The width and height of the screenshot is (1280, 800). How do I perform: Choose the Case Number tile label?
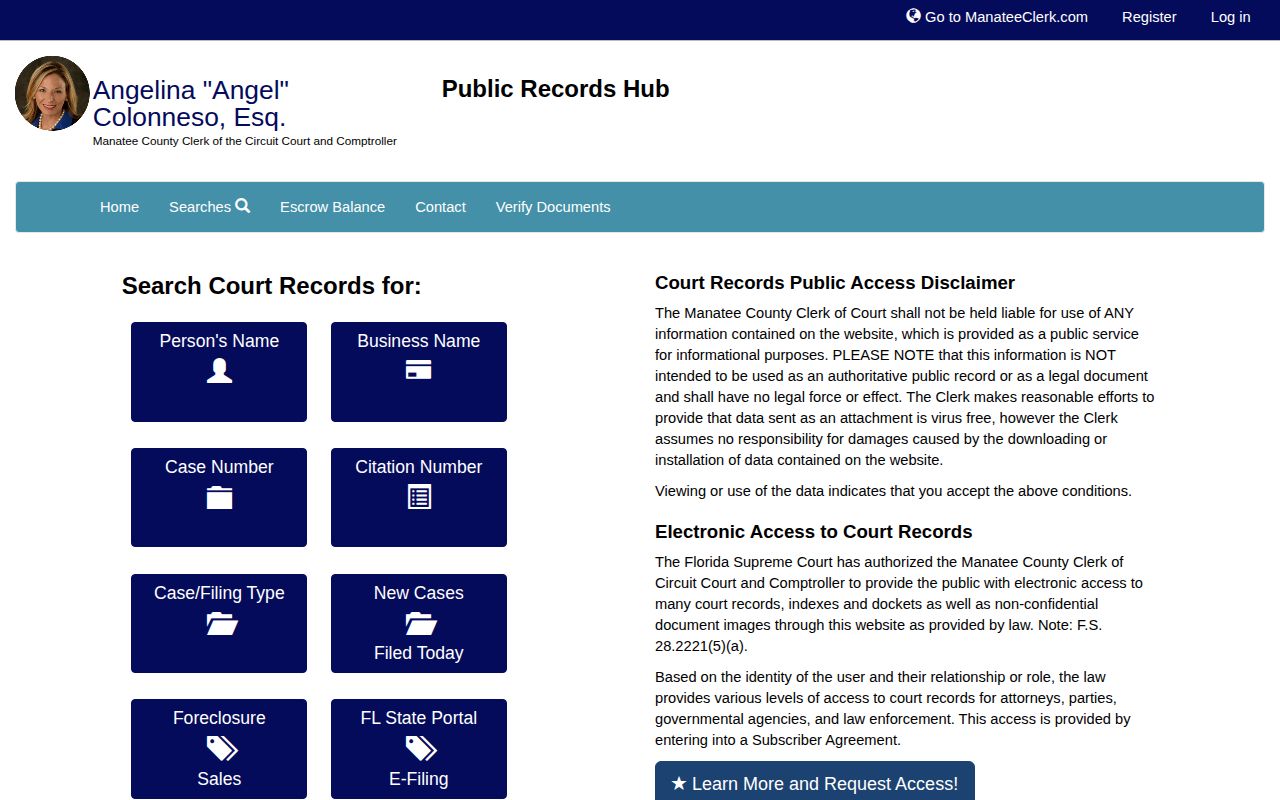(219, 467)
